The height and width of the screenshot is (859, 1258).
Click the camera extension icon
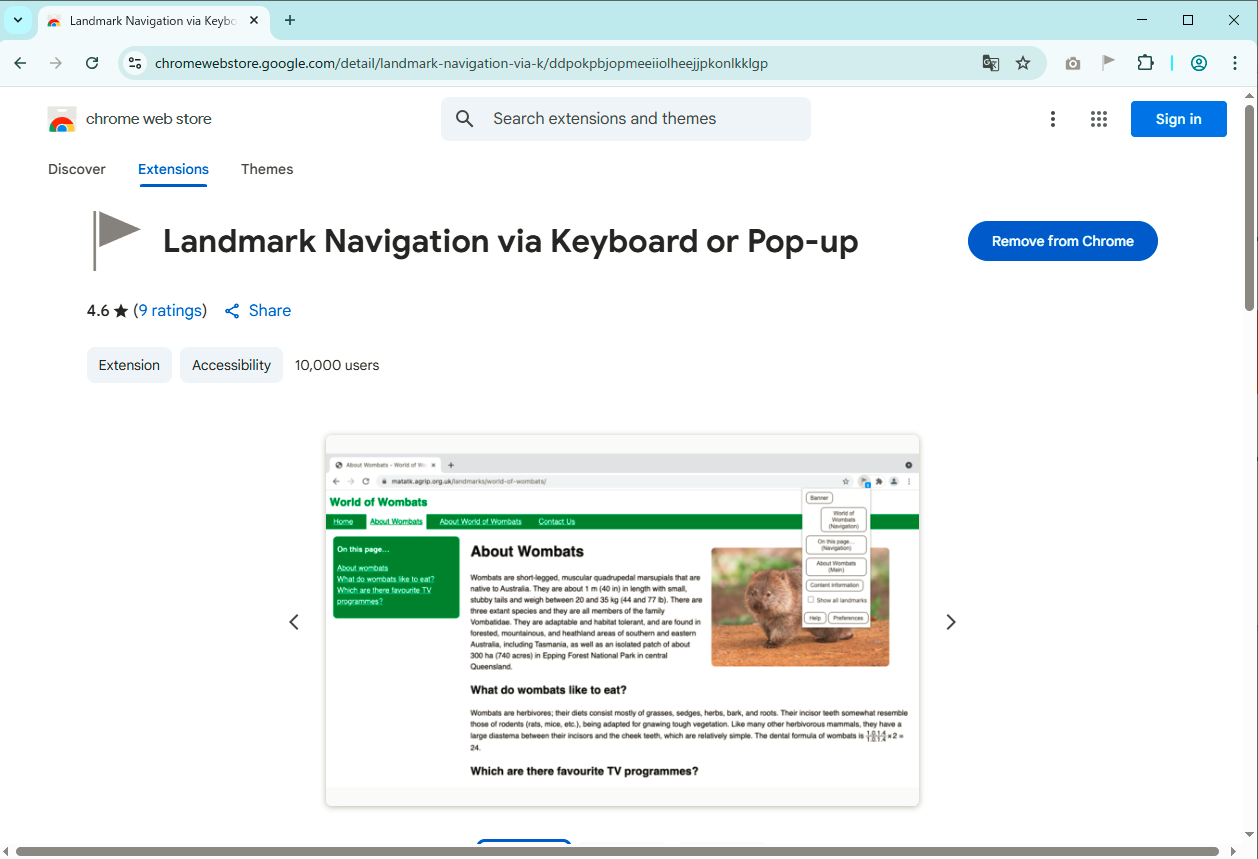(1073, 63)
